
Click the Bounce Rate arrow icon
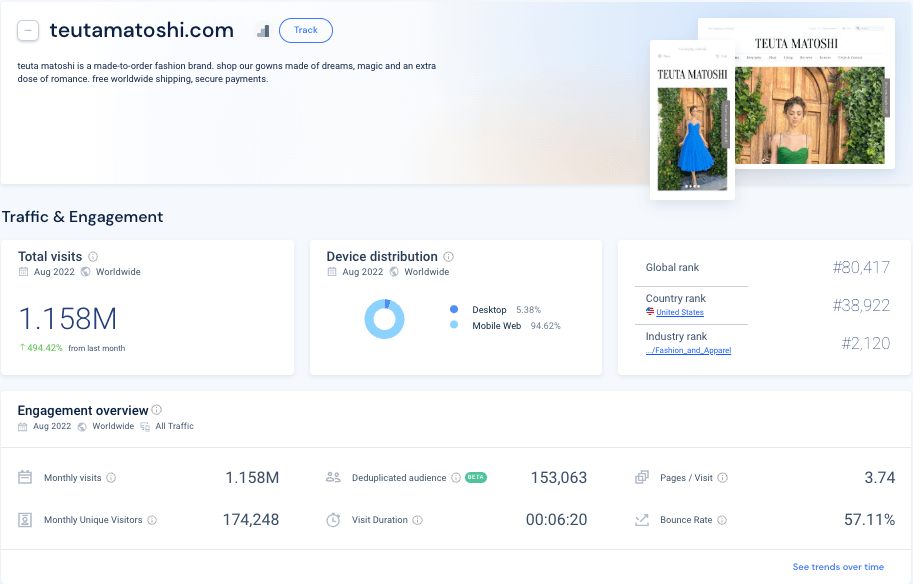642,520
